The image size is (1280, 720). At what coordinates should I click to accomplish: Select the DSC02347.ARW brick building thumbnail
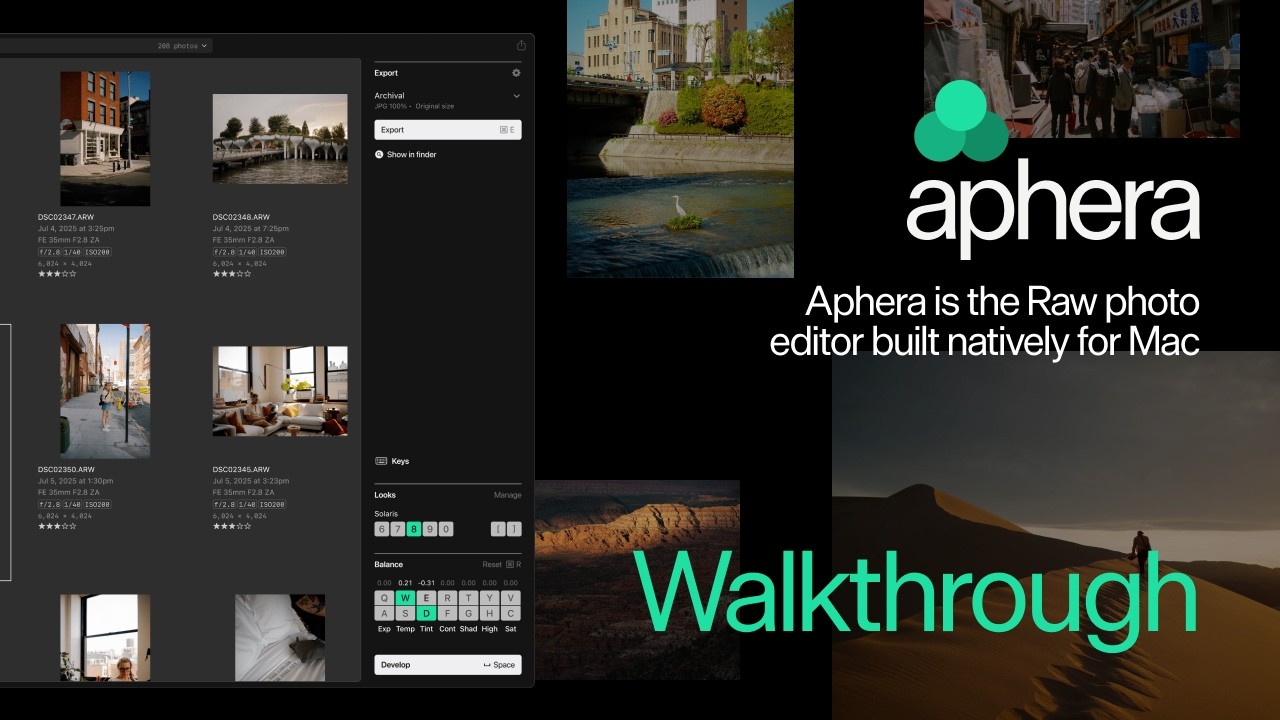(x=105, y=138)
